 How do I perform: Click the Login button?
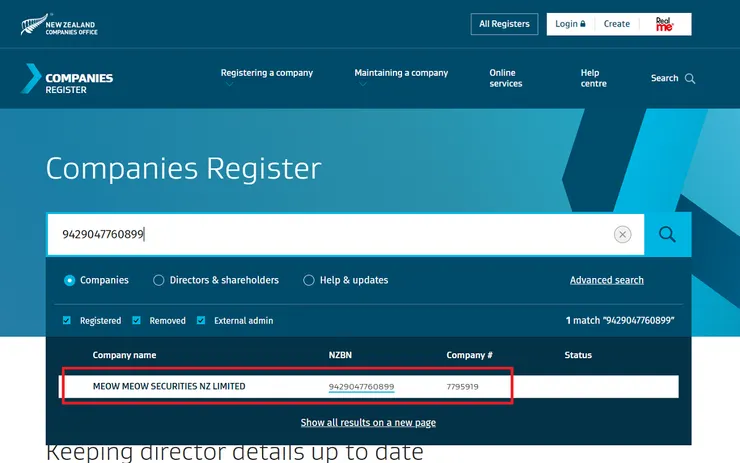pos(570,24)
